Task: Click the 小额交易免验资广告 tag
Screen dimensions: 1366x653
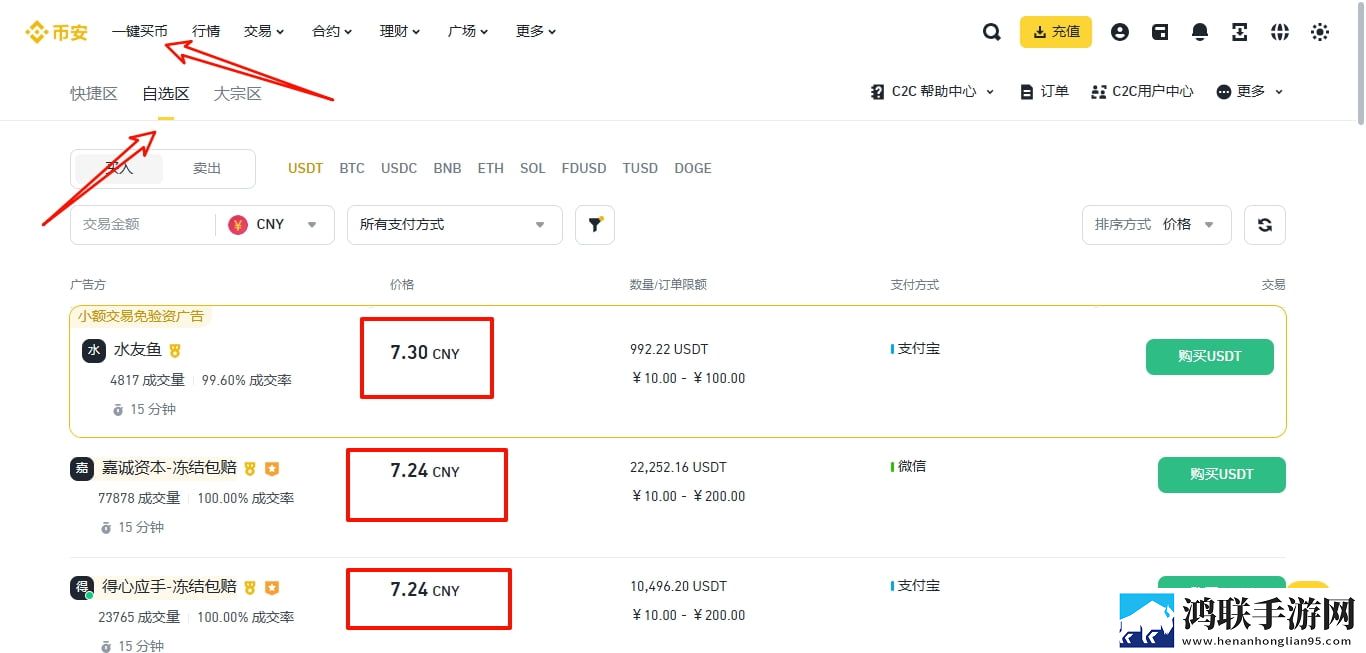Action: pyautogui.click(x=141, y=316)
